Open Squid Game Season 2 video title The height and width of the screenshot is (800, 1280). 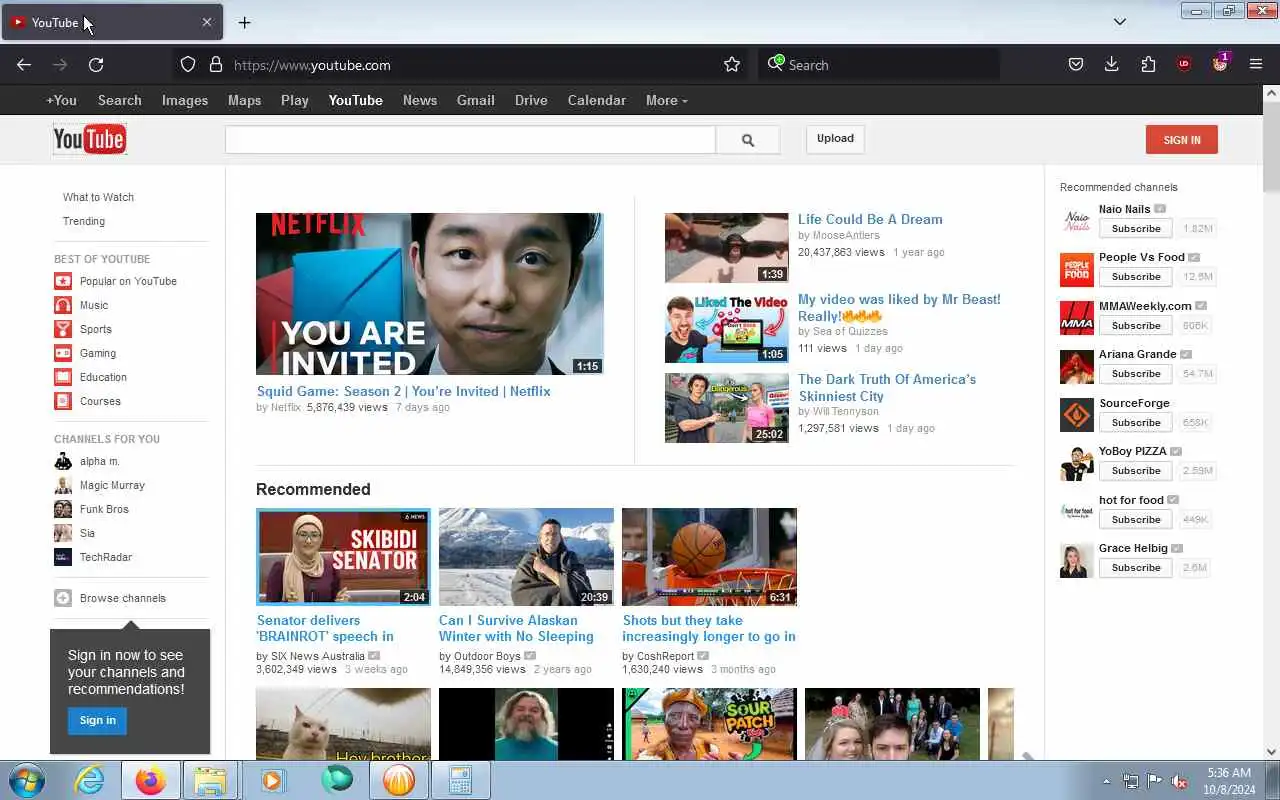pos(404,391)
